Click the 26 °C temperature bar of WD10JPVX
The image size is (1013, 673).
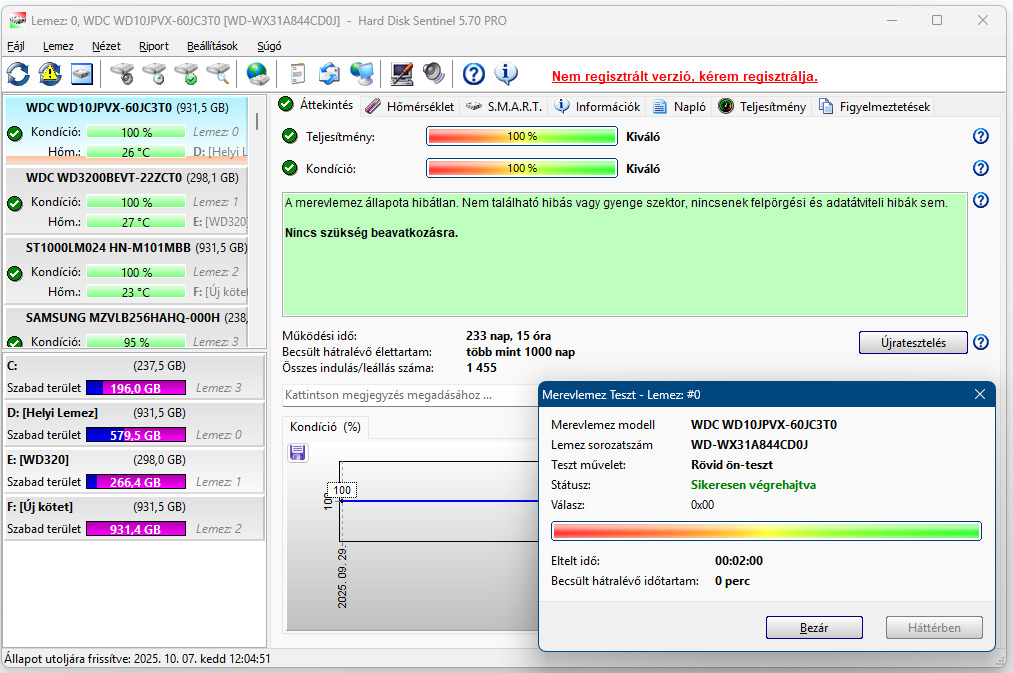pos(136,152)
